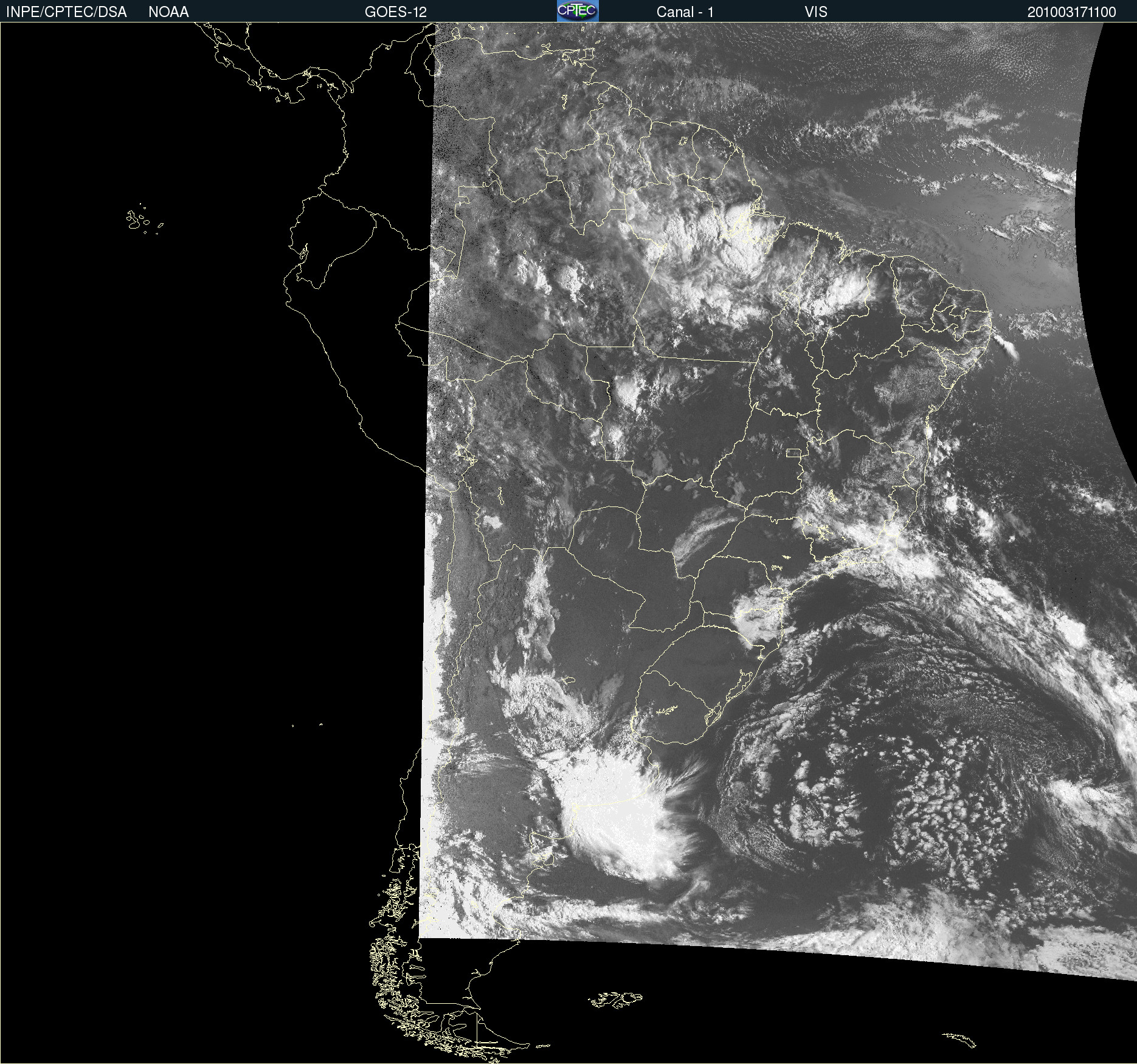Click the VIS channel label
Screen dimensions: 1137x1064
point(816,12)
